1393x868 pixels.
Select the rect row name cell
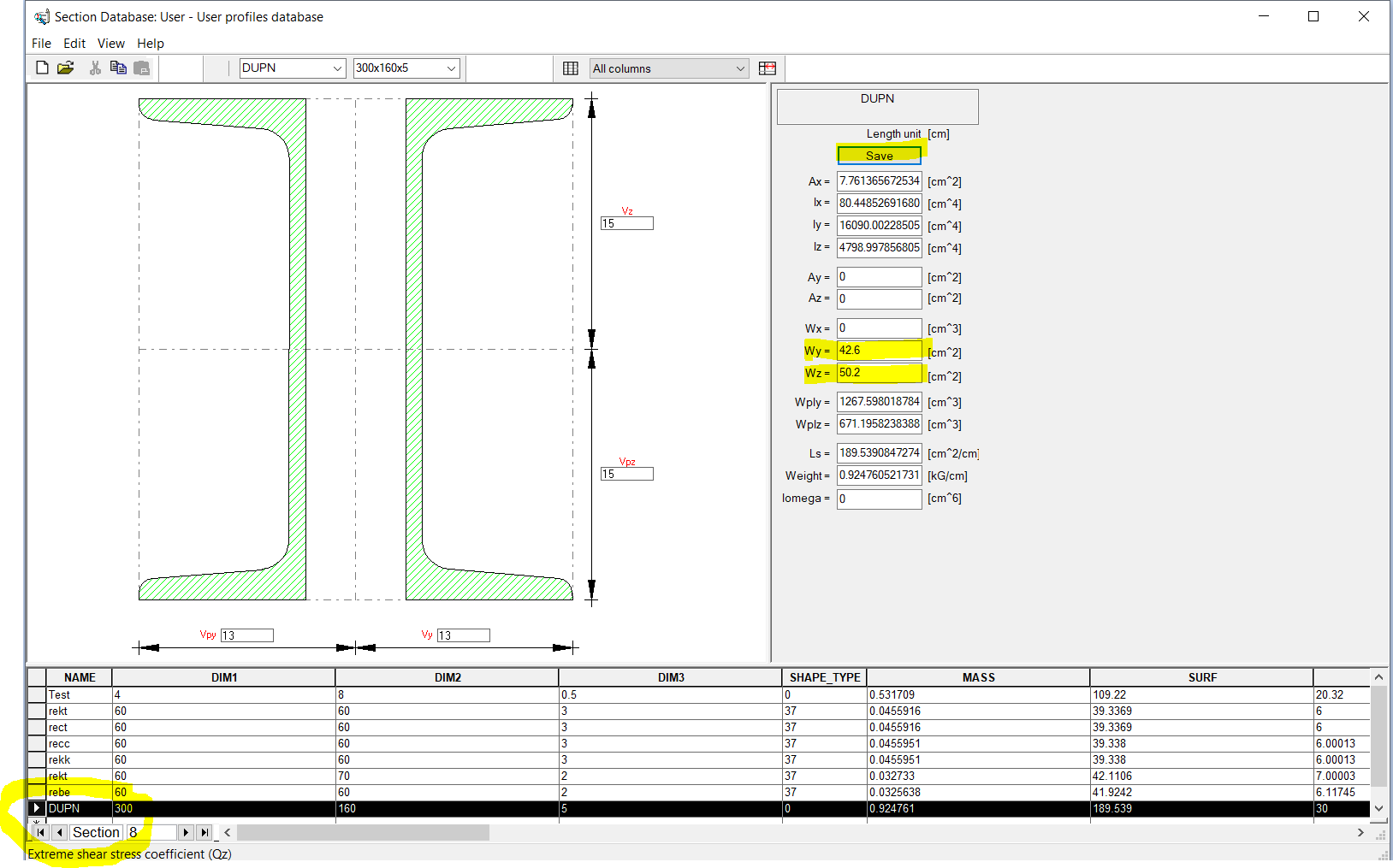80,728
